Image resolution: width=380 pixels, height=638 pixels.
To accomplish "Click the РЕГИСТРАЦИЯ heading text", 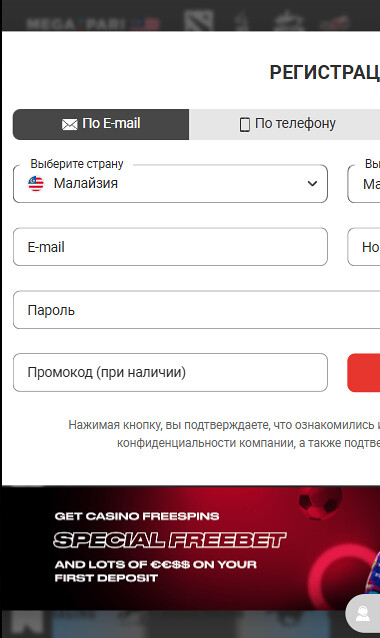I will point(325,72).
